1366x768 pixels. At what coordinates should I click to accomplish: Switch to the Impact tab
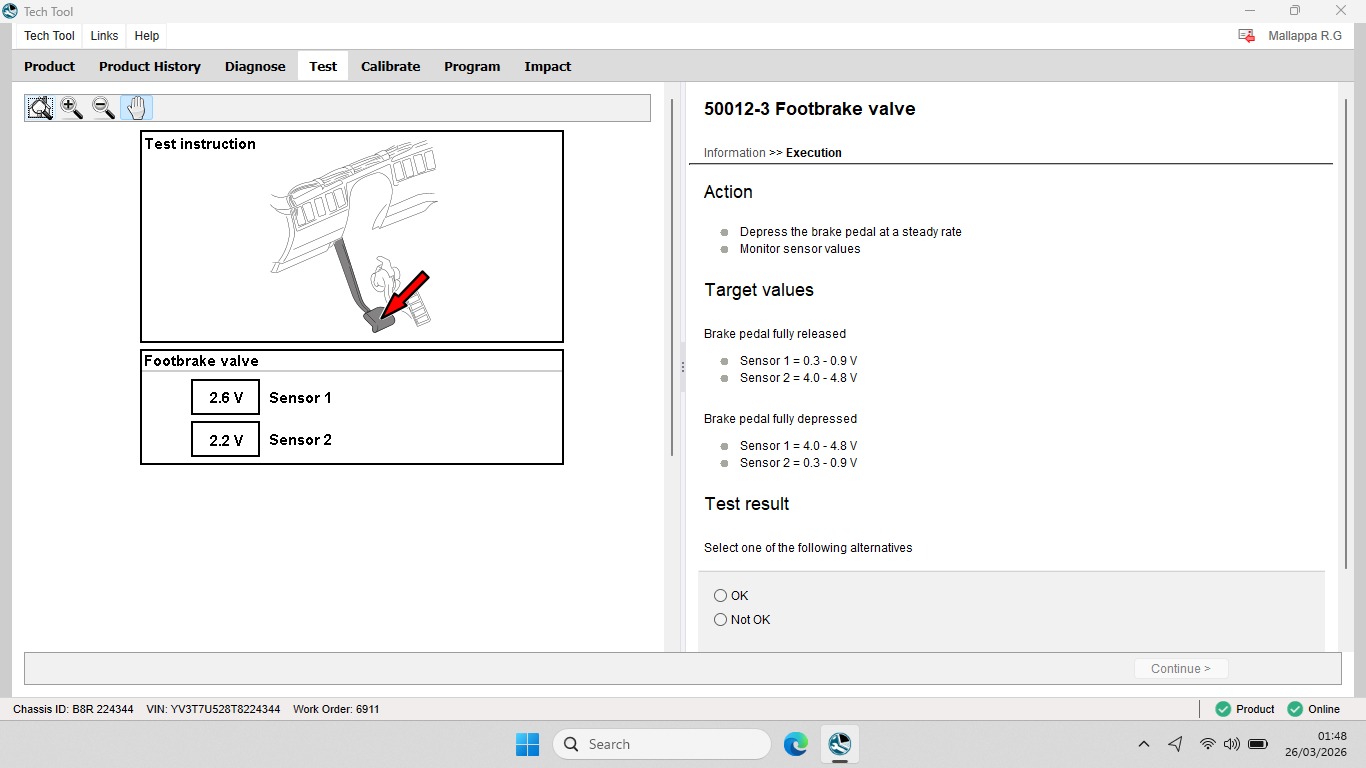(x=548, y=66)
